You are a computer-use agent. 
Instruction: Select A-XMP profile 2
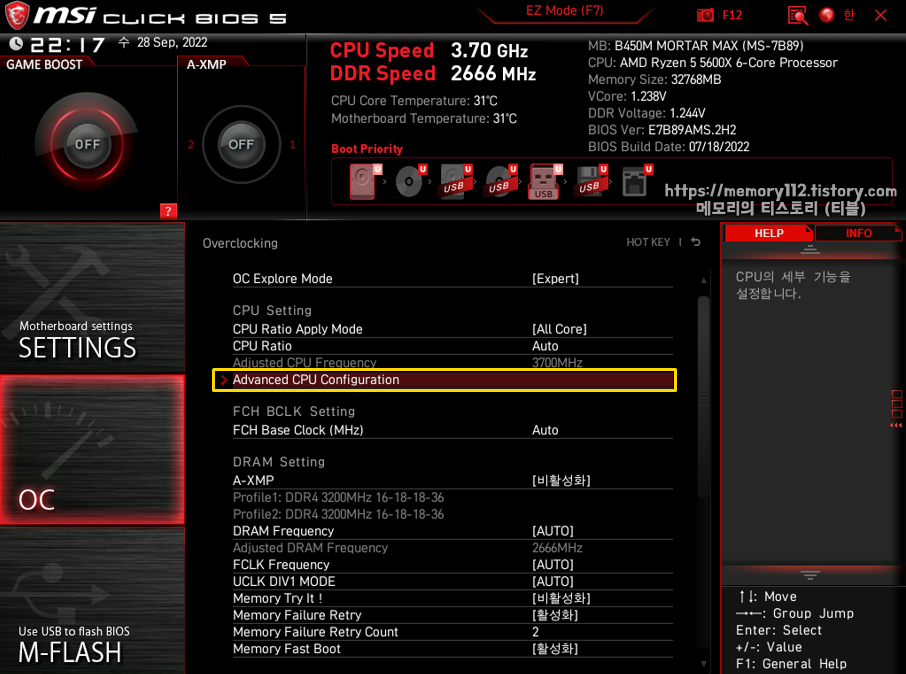[x=191, y=144]
